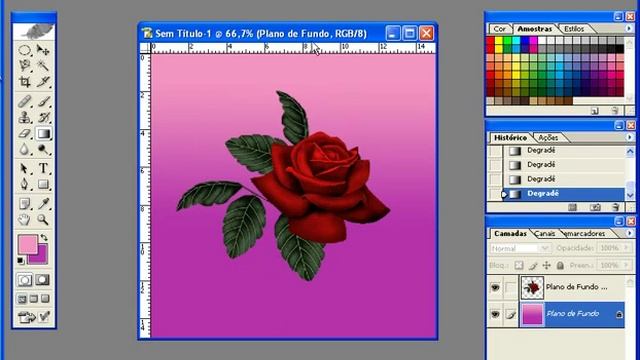
Task: Select the Eyedropper tool
Action: (x=43, y=203)
